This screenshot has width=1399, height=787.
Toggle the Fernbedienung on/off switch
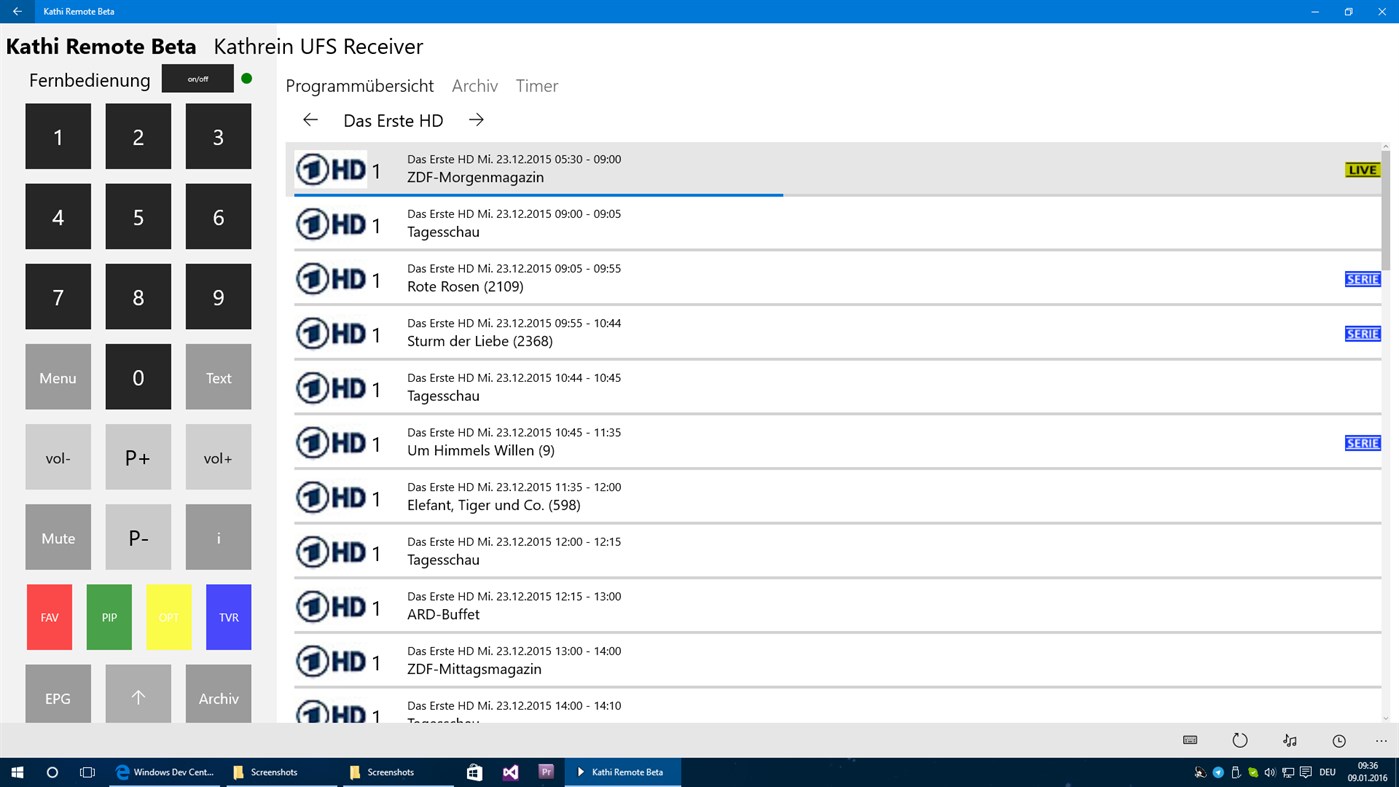pos(197,79)
